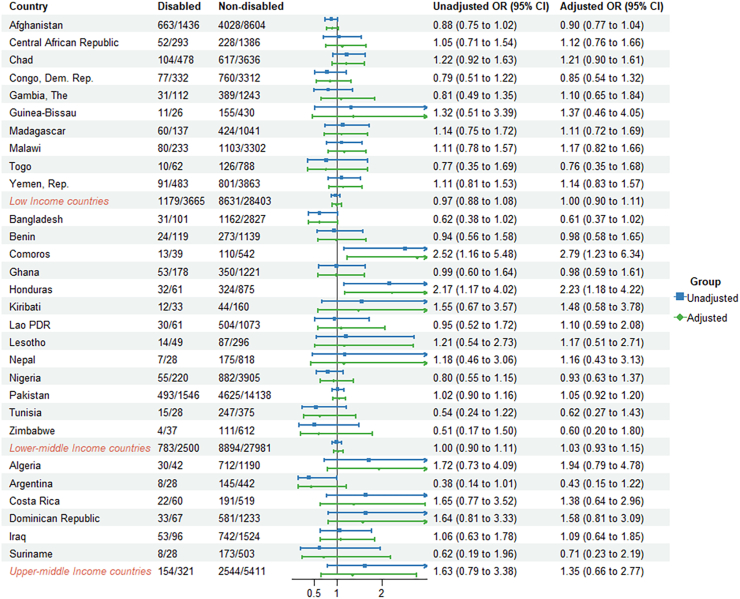The height and width of the screenshot is (599, 740).
Task: Click the Non-disabled column header
Action: [251, 7]
